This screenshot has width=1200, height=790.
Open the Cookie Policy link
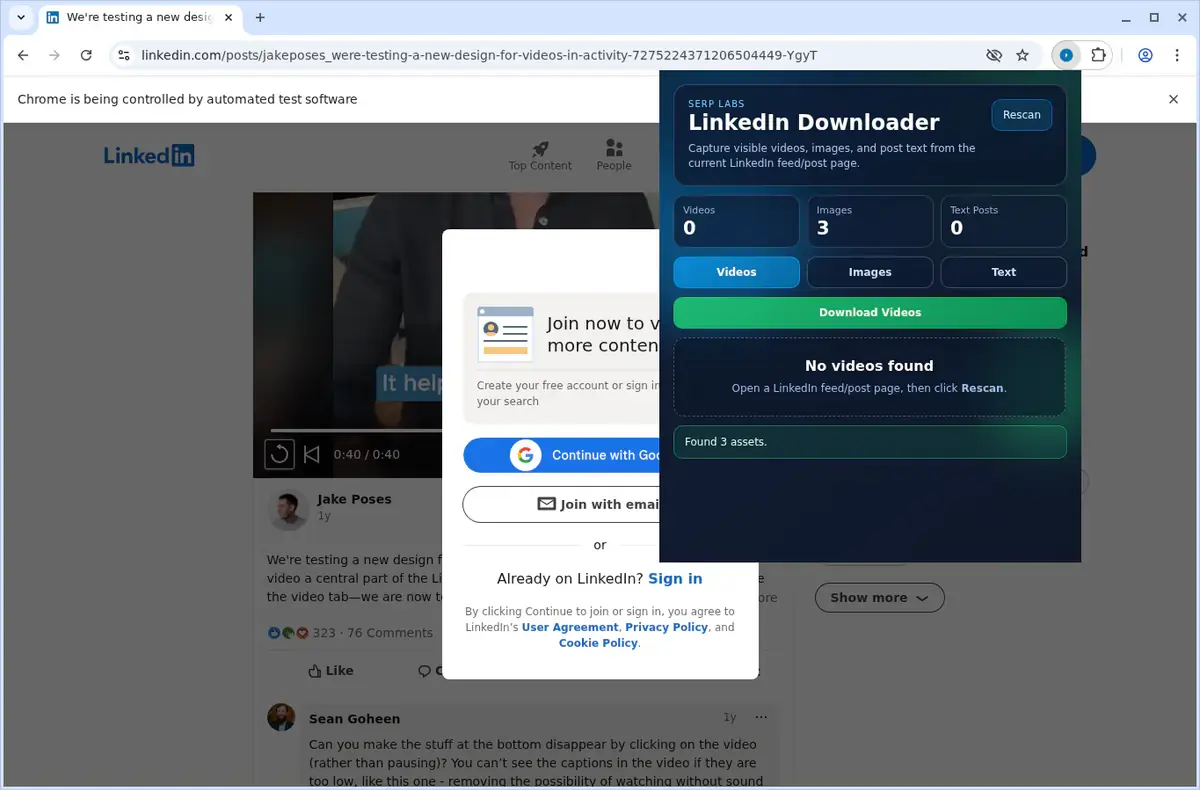click(x=598, y=643)
